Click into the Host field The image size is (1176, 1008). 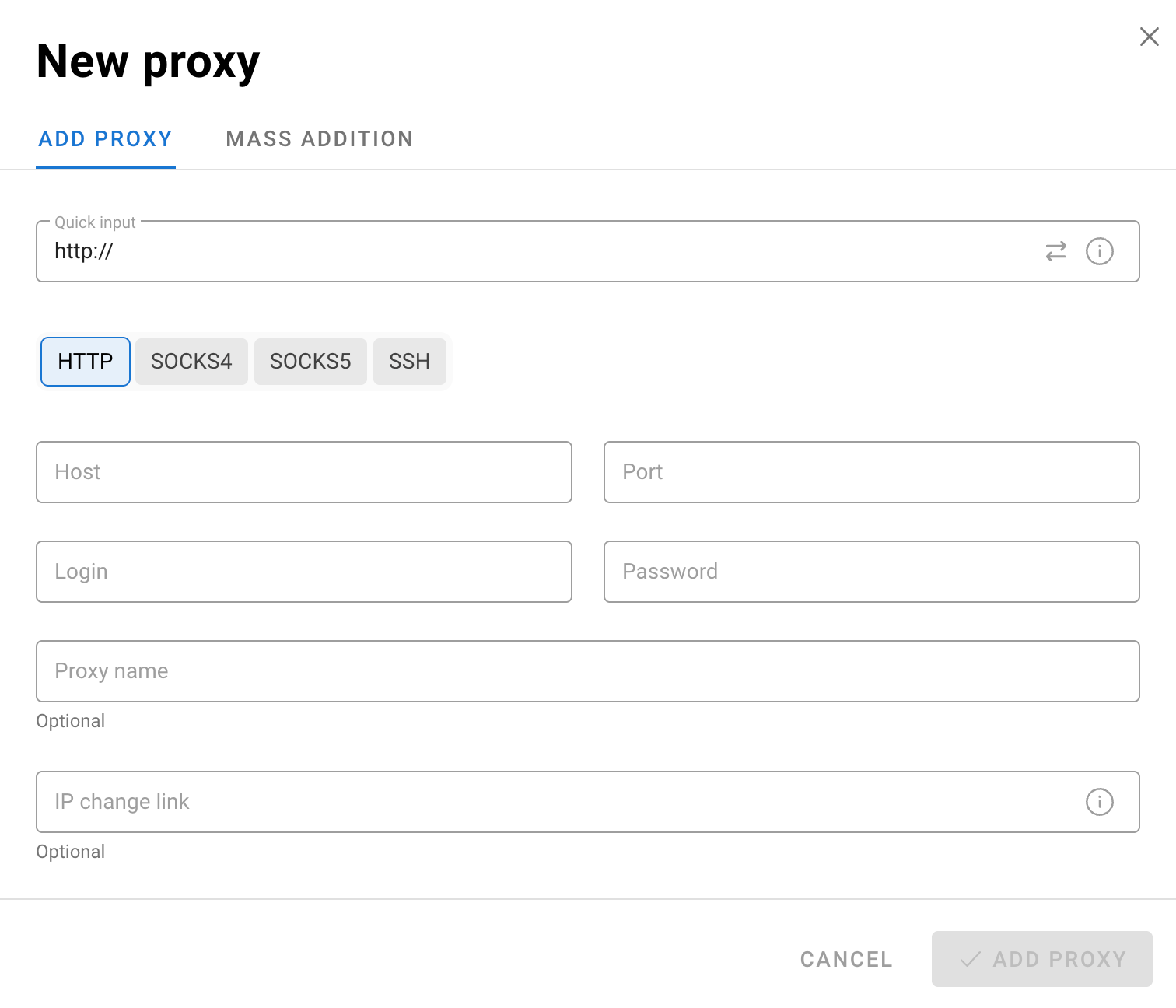tap(303, 472)
